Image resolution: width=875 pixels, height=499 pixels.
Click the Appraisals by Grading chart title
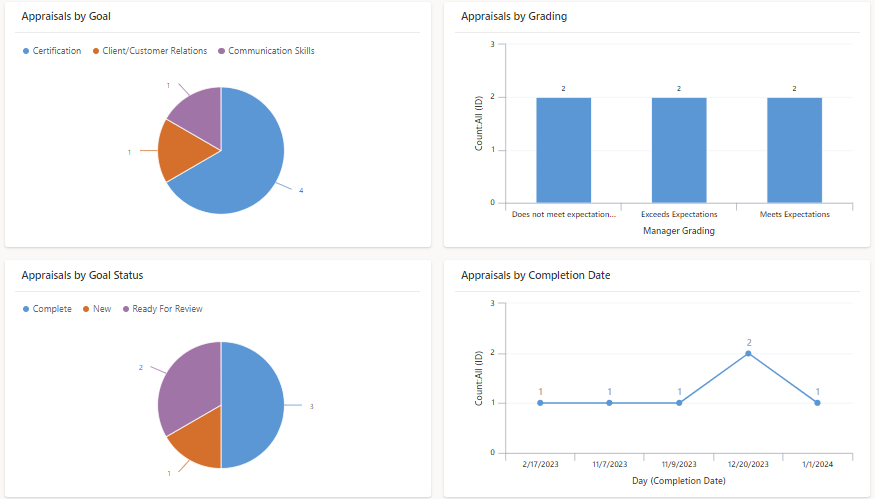pyautogui.click(x=514, y=17)
